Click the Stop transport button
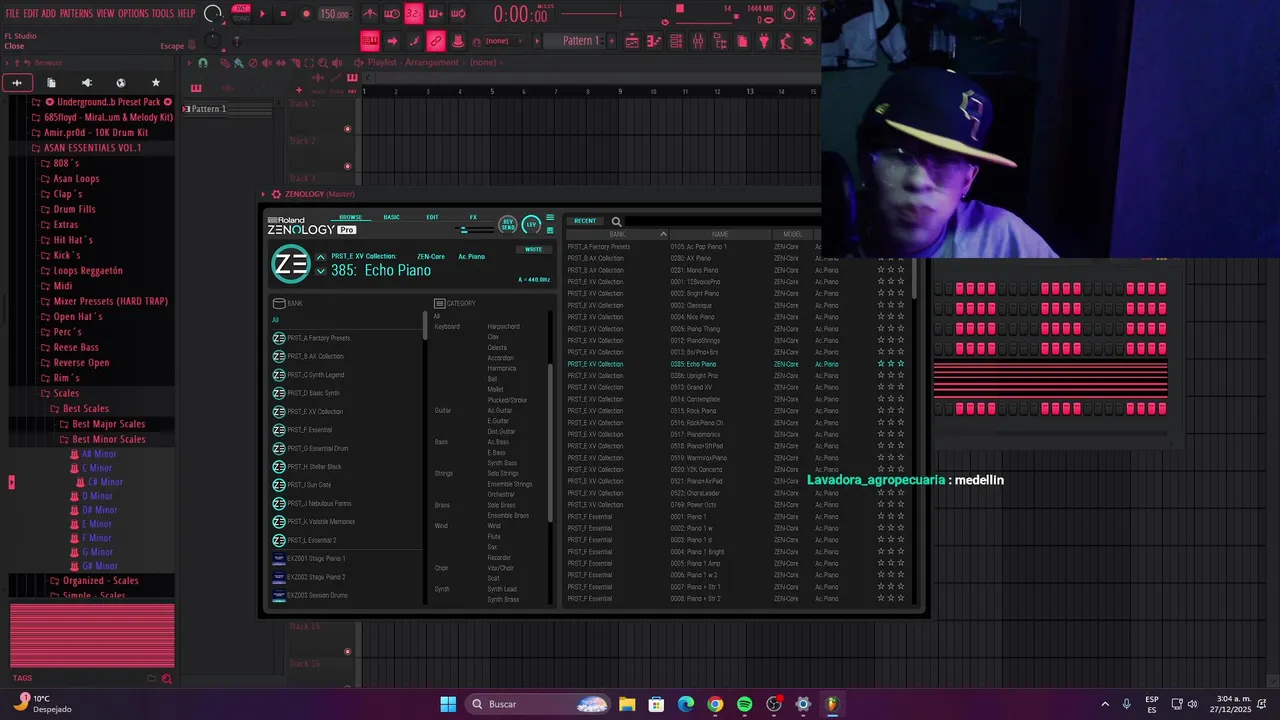Viewport: 1280px width, 720px height. (x=283, y=14)
